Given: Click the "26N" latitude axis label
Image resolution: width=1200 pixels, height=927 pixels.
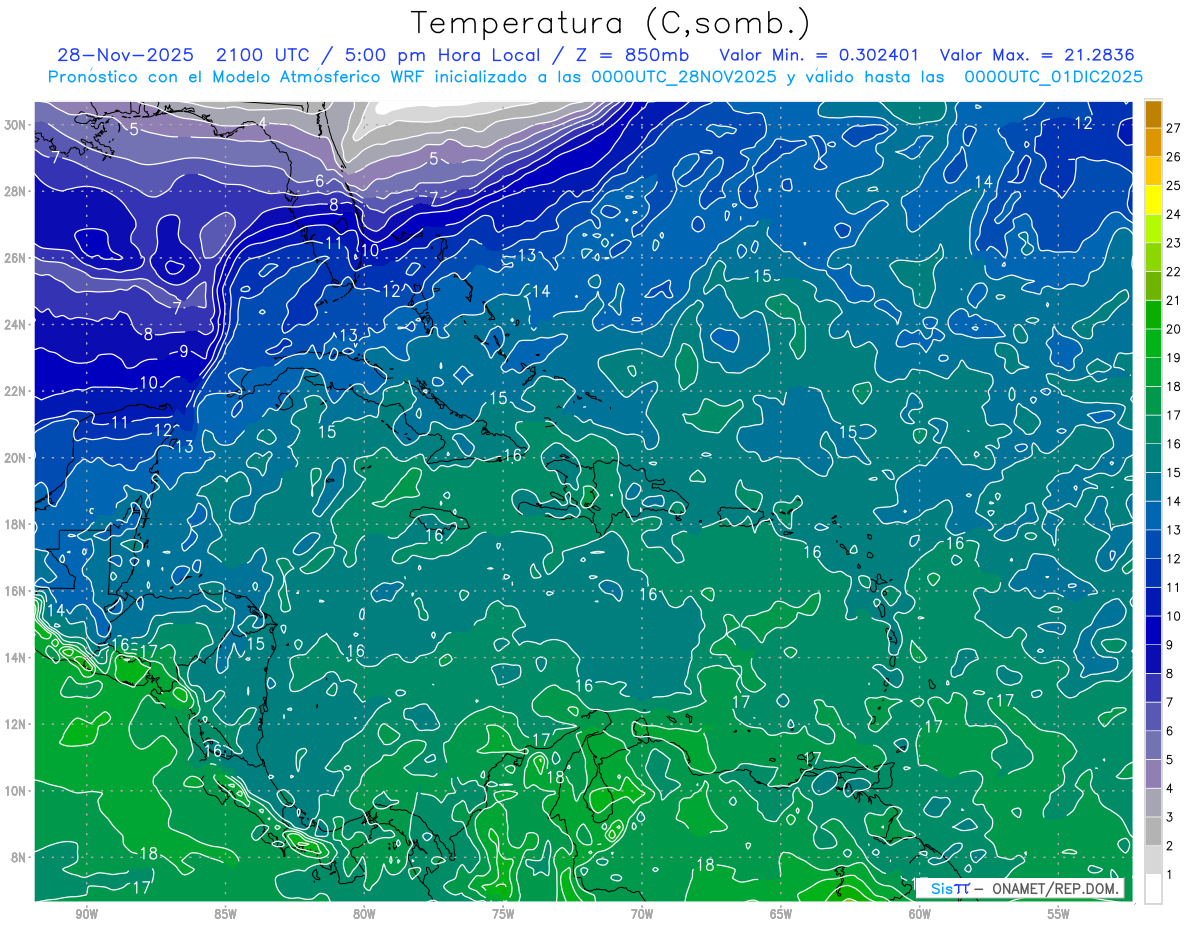Looking at the screenshot, I should pos(16,258).
